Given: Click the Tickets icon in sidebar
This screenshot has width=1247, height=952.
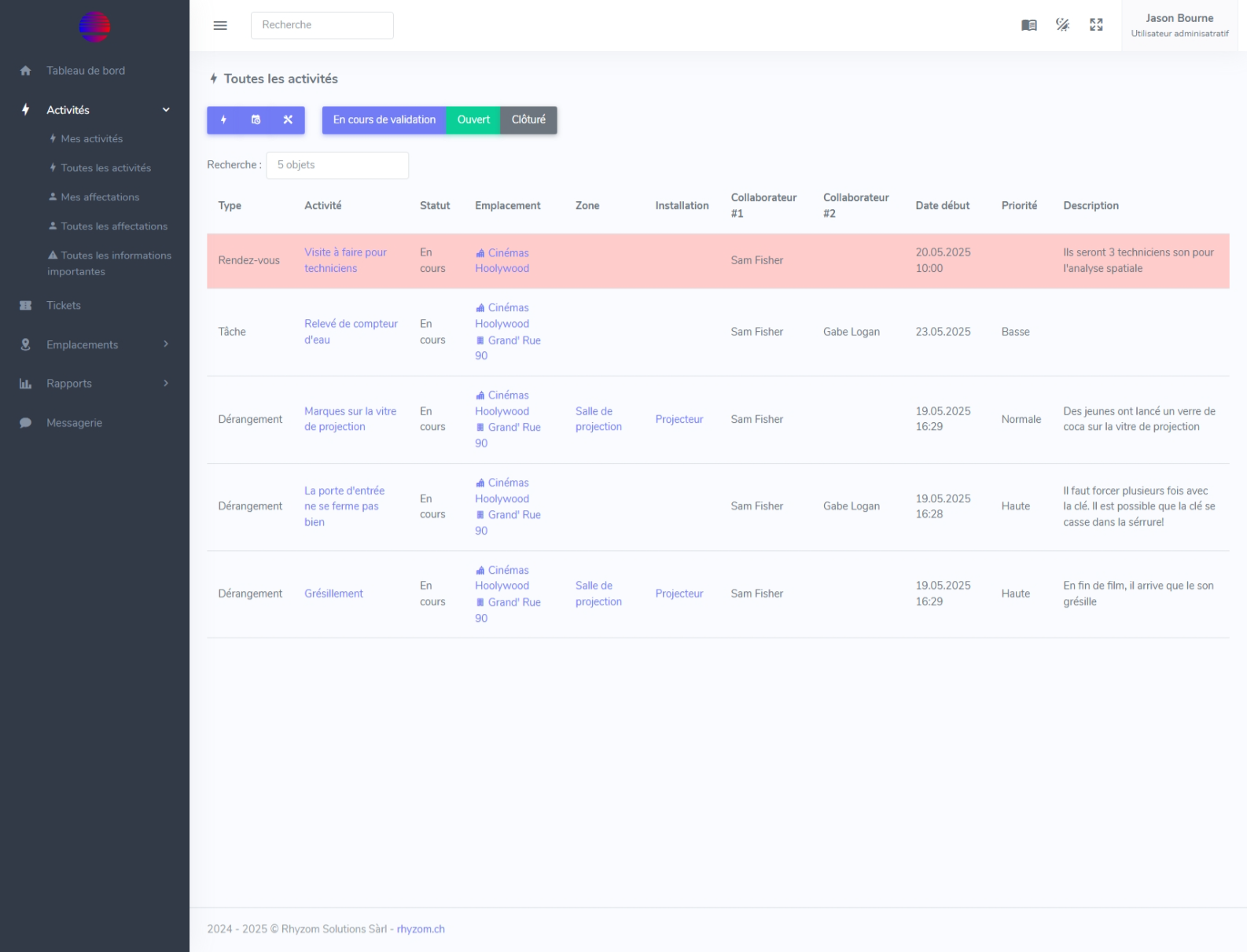Looking at the screenshot, I should pos(25,306).
